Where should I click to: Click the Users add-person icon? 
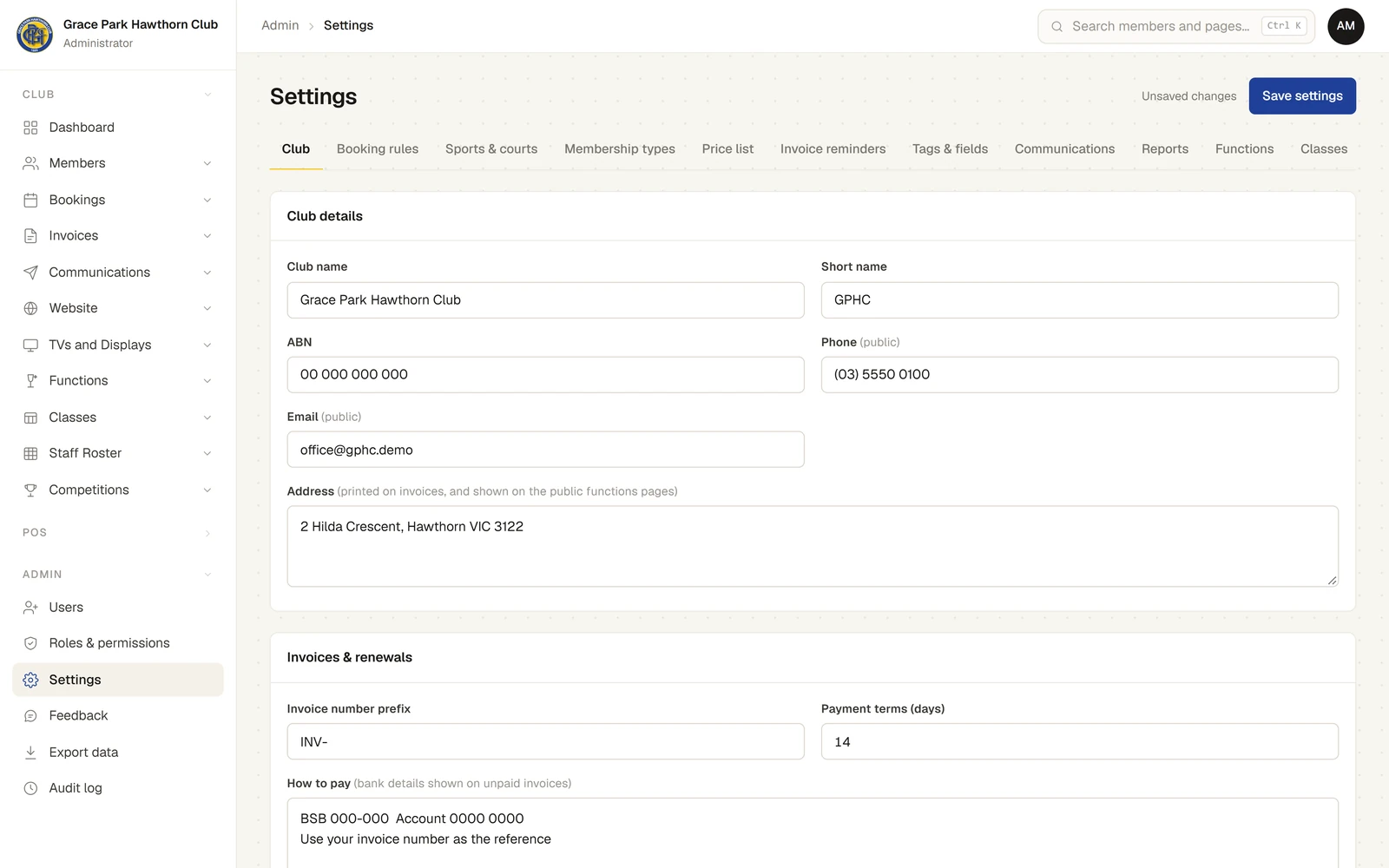30,608
